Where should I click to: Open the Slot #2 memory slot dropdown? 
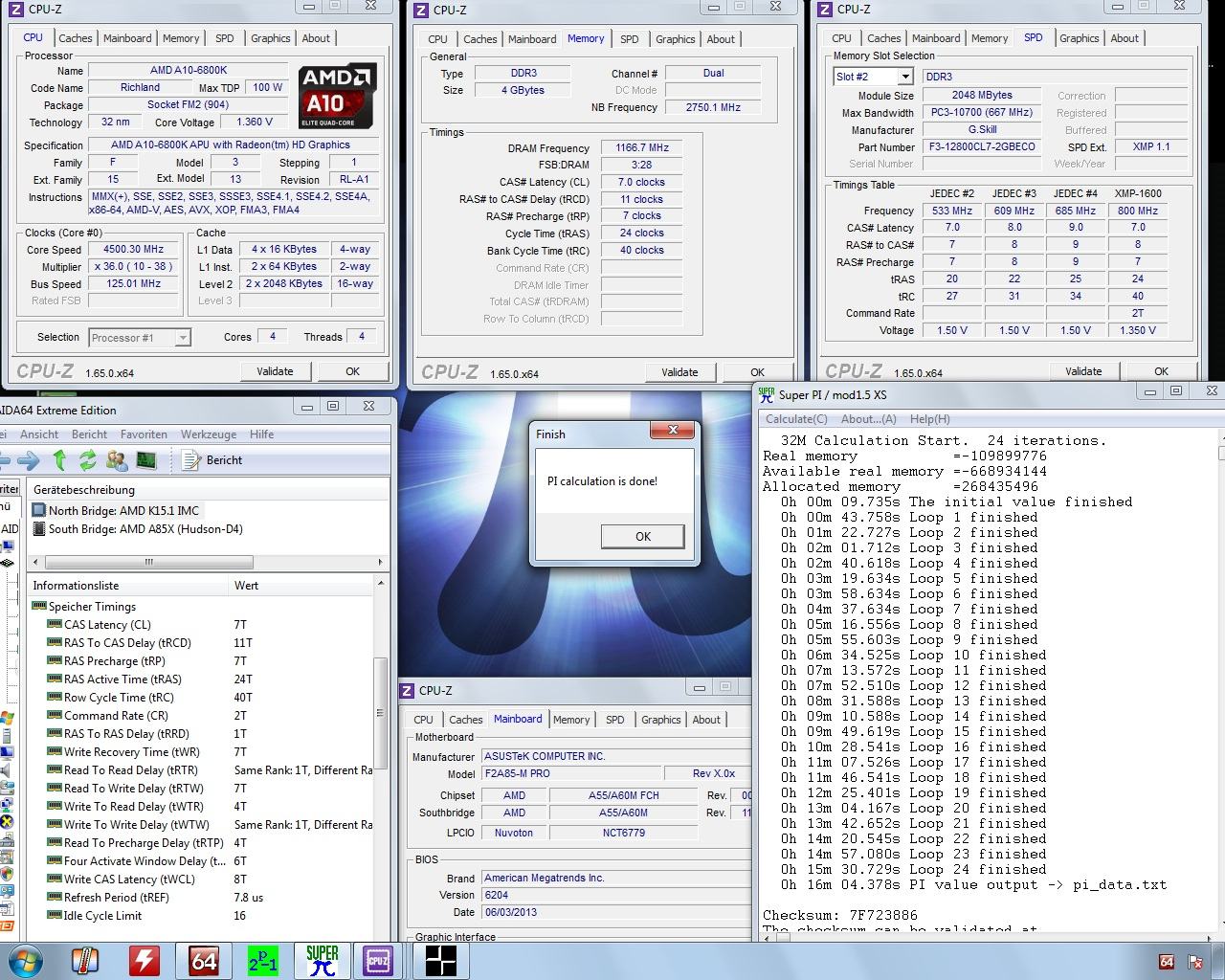click(872, 77)
